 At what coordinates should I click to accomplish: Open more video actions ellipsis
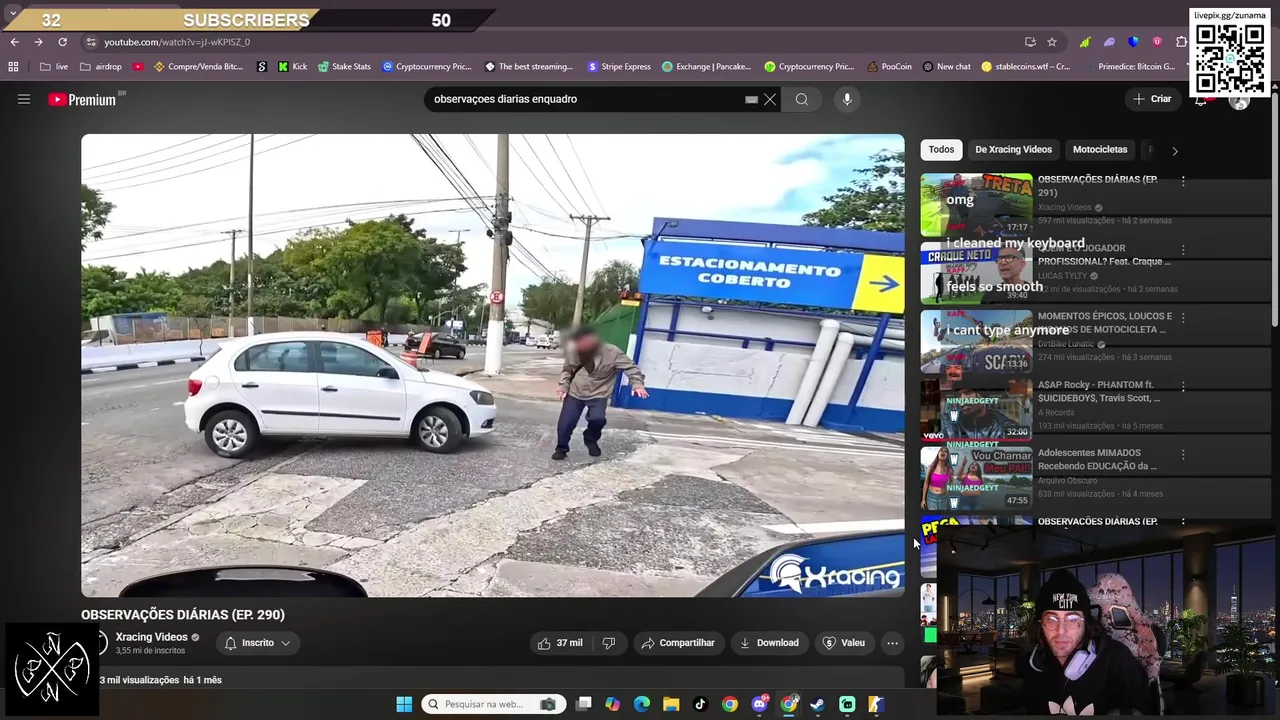coord(892,643)
